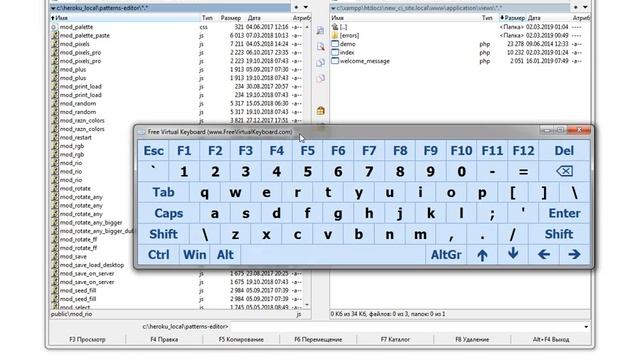
Task: Tap the semicolon key
Action: pos(492,213)
